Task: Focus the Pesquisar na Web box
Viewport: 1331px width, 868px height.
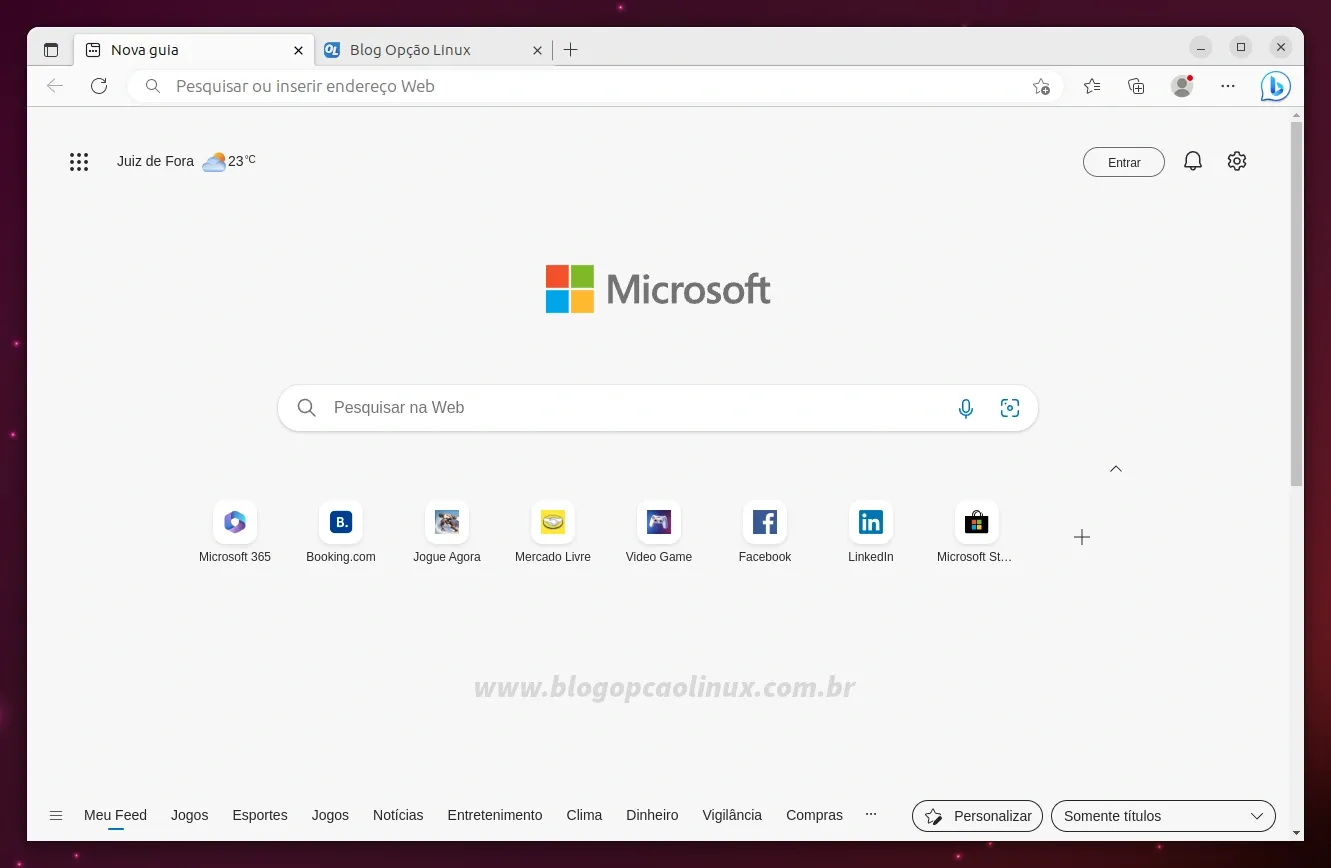Action: [658, 408]
